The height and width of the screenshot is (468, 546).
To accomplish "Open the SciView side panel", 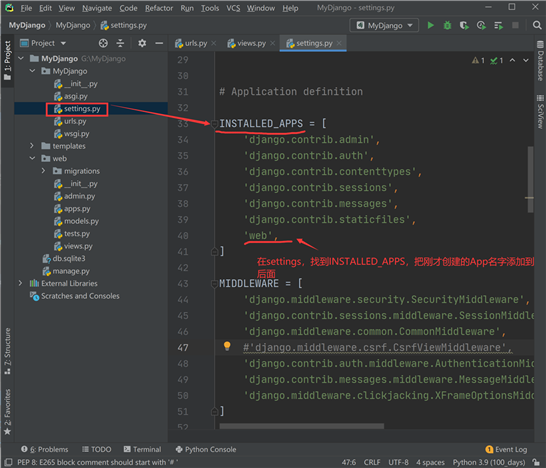I will tap(540, 112).
